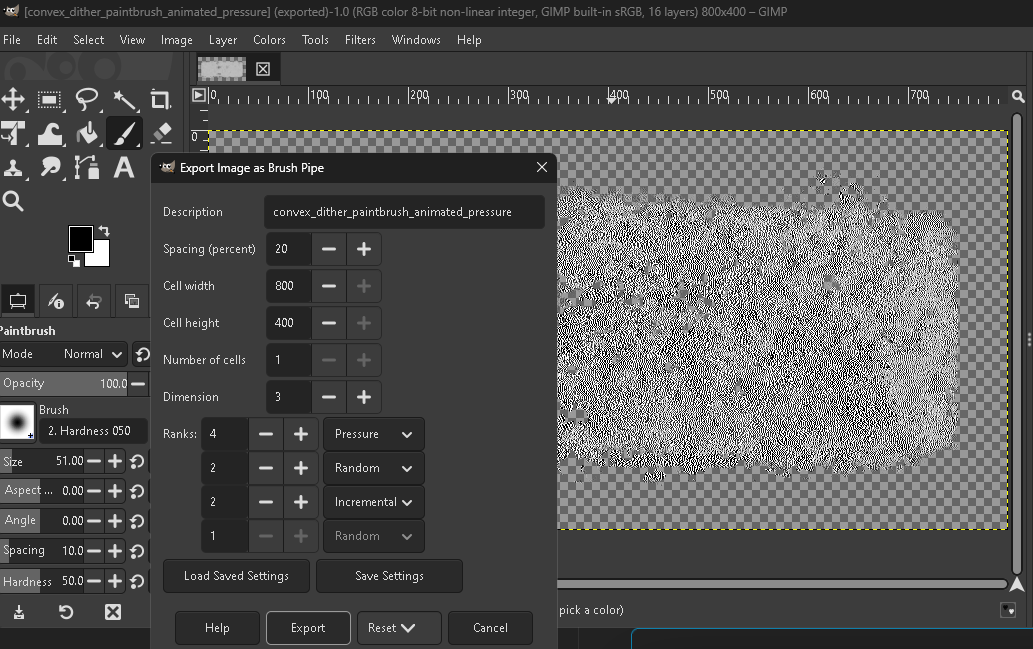Increase the Spacing percent value
Screen dimensions: 1033x649
coord(364,249)
